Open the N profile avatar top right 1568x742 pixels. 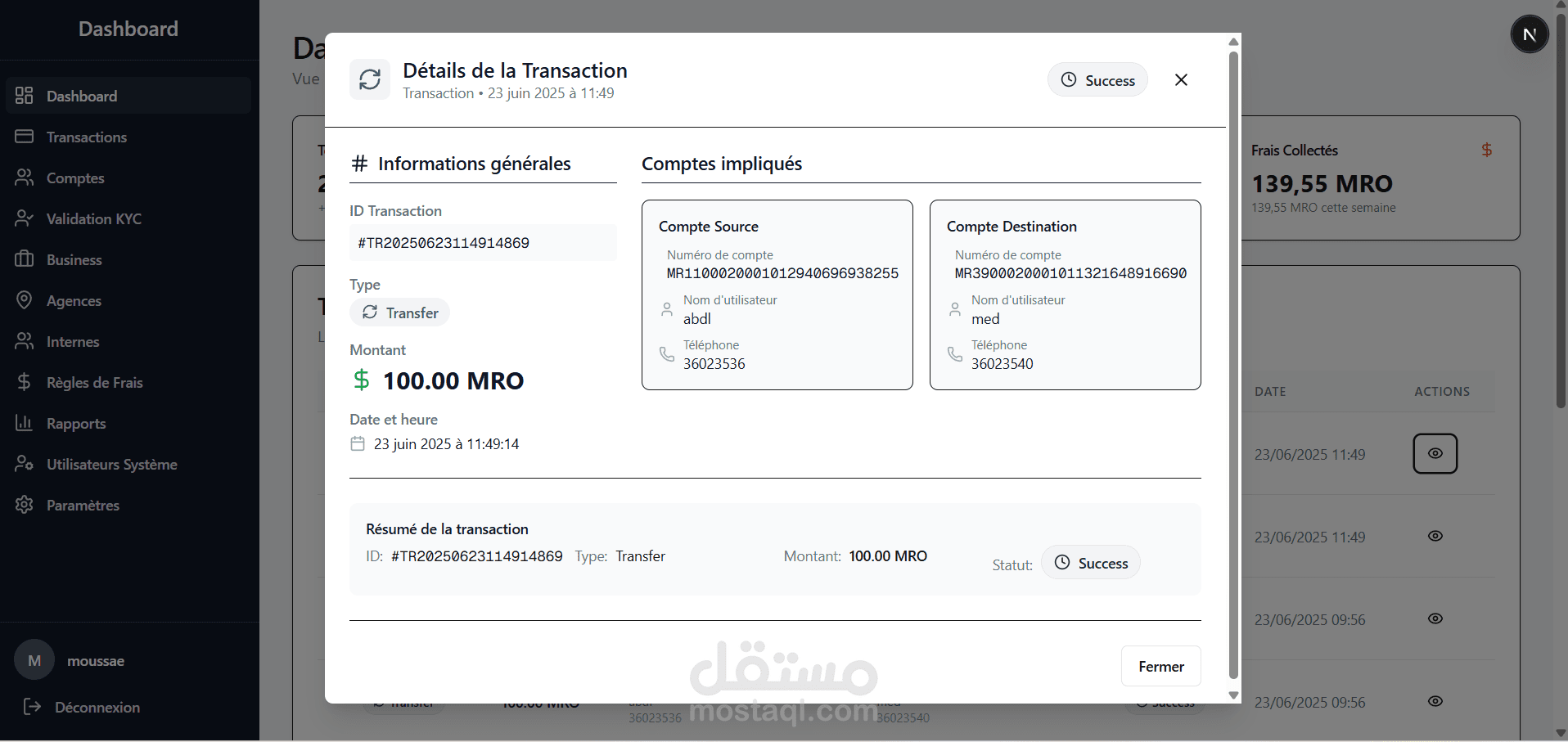coord(1529,34)
